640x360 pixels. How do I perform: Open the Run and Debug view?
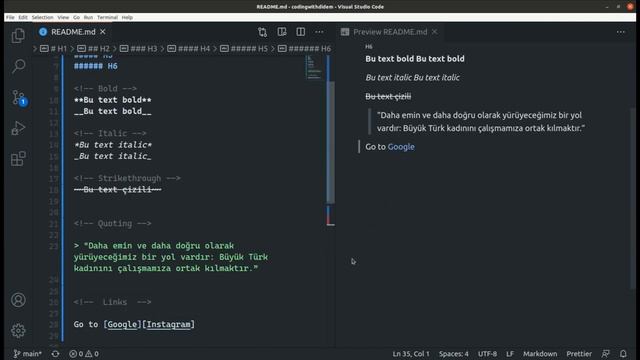point(18,128)
